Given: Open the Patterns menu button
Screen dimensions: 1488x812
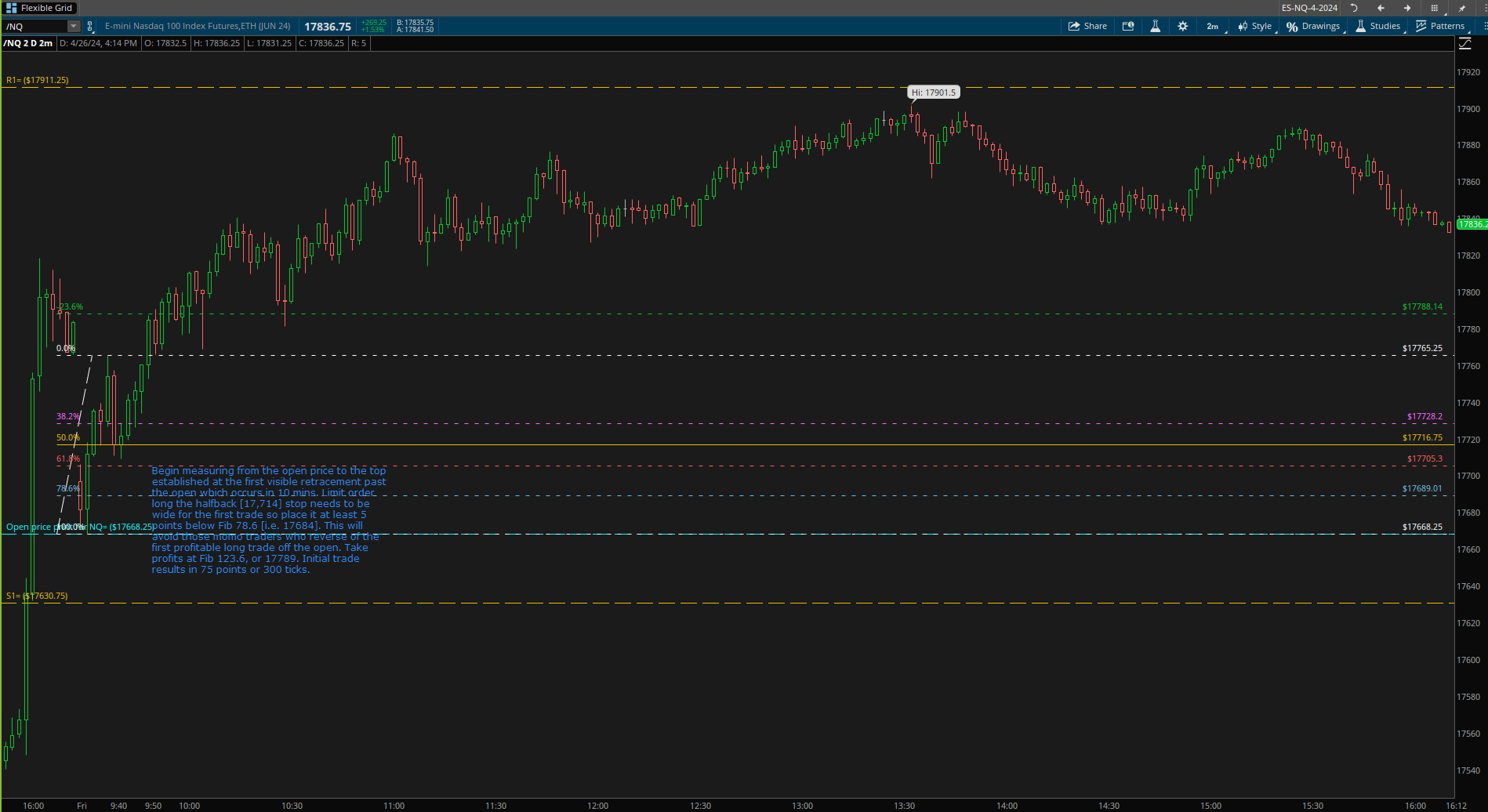Looking at the screenshot, I should 1440,26.
